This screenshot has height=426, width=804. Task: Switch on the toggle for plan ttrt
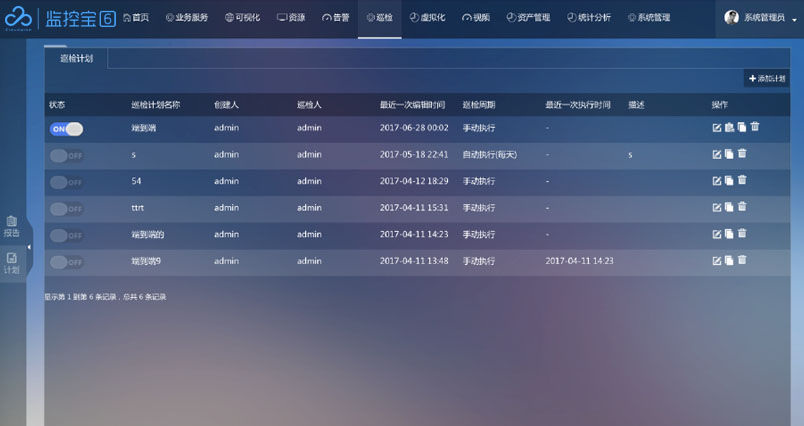coord(66,208)
